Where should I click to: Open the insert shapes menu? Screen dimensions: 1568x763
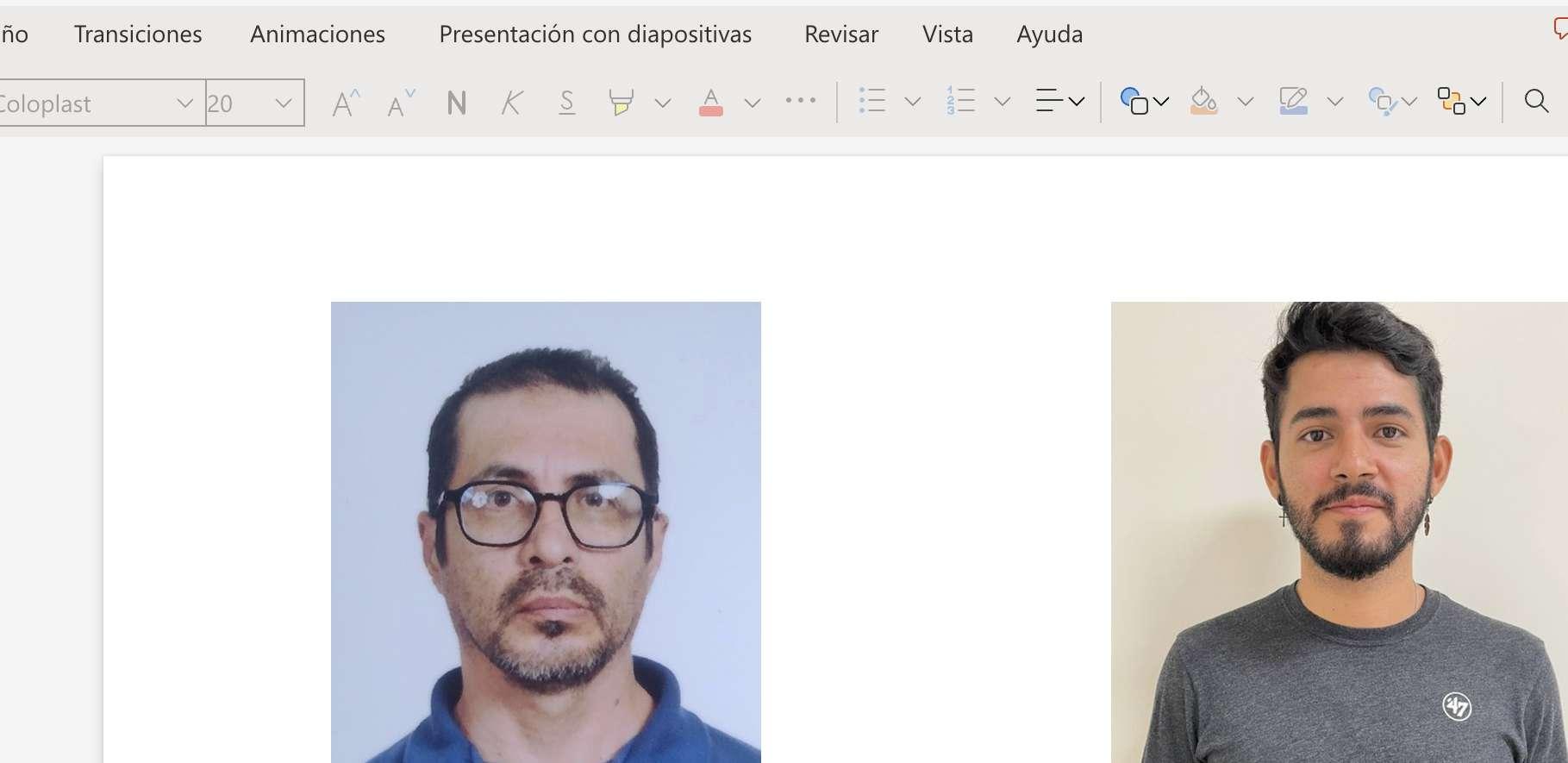point(1144,101)
